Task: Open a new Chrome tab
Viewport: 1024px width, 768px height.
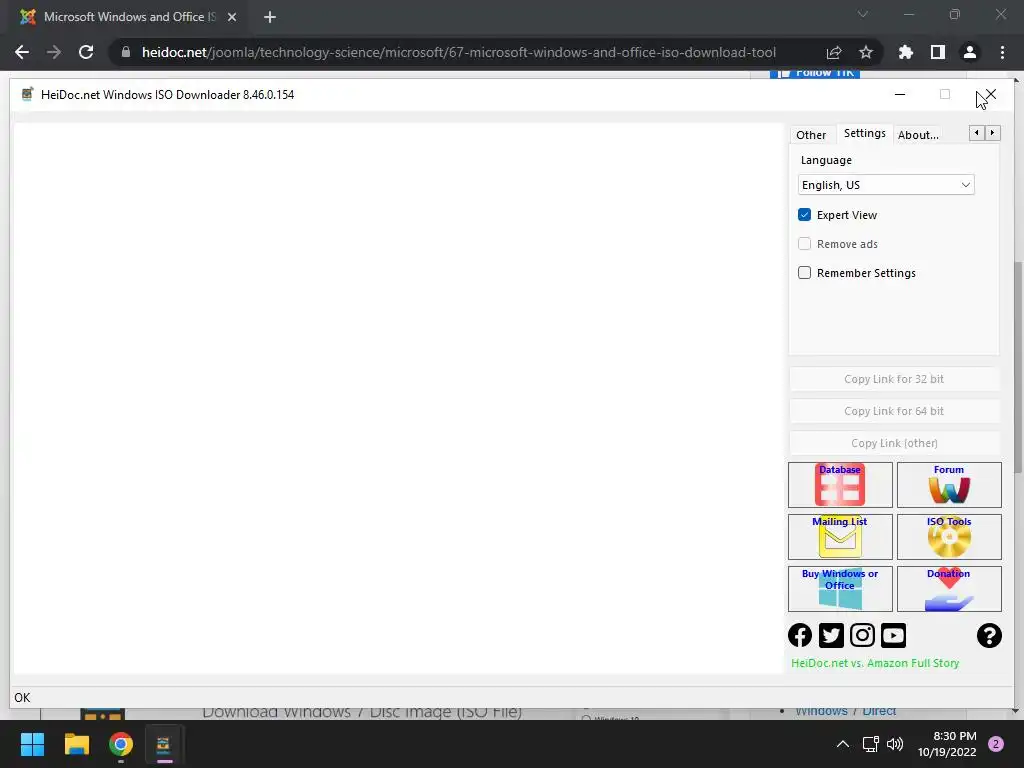Action: pos(270,17)
